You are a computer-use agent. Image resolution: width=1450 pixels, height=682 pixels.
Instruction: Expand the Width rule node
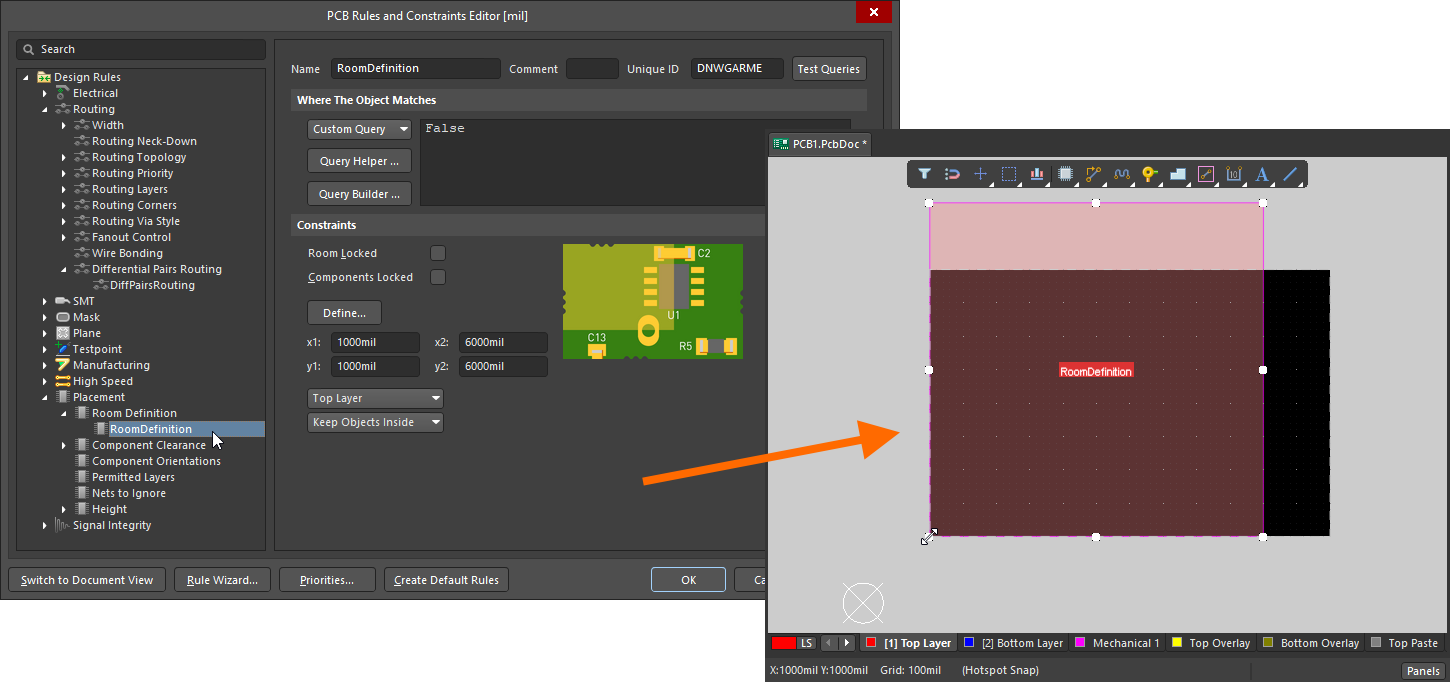[64, 125]
